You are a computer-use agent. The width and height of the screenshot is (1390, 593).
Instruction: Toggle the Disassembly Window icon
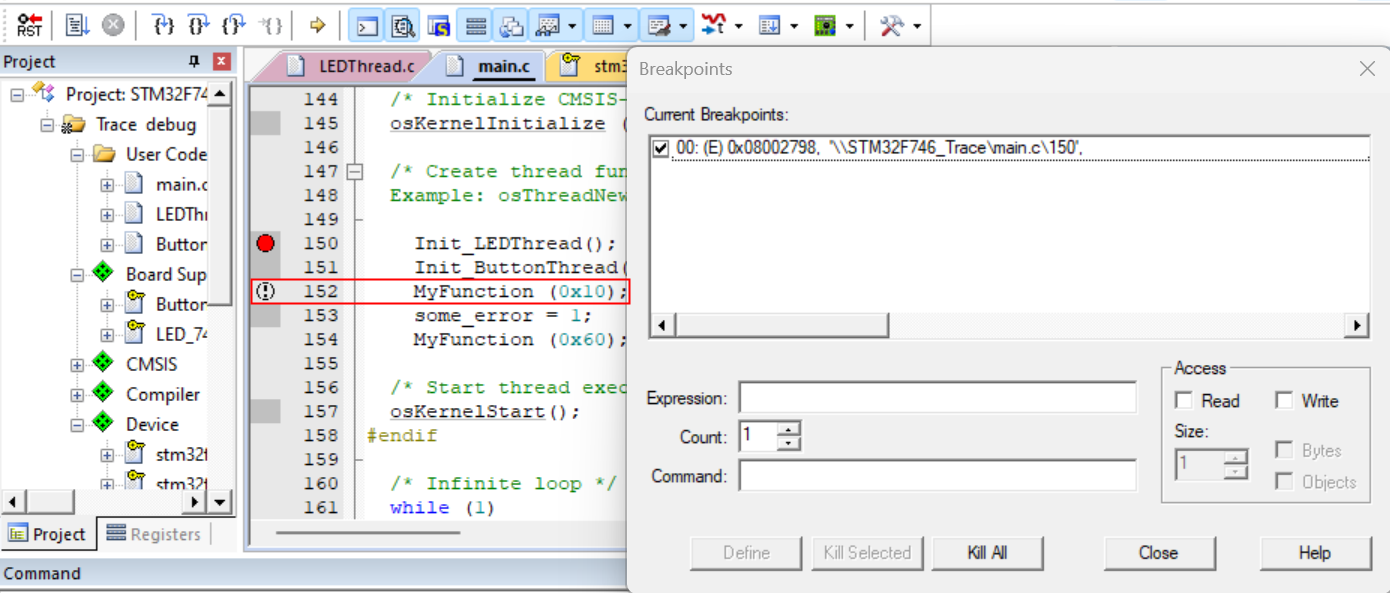click(404, 25)
